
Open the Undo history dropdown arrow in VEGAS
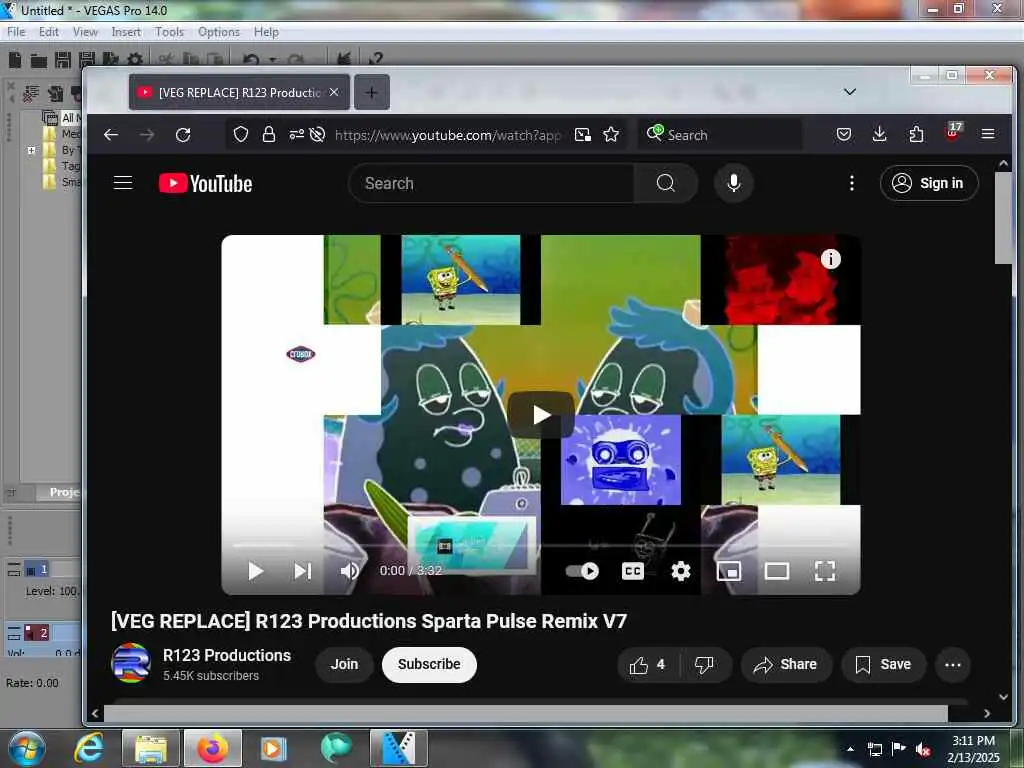click(x=272, y=60)
